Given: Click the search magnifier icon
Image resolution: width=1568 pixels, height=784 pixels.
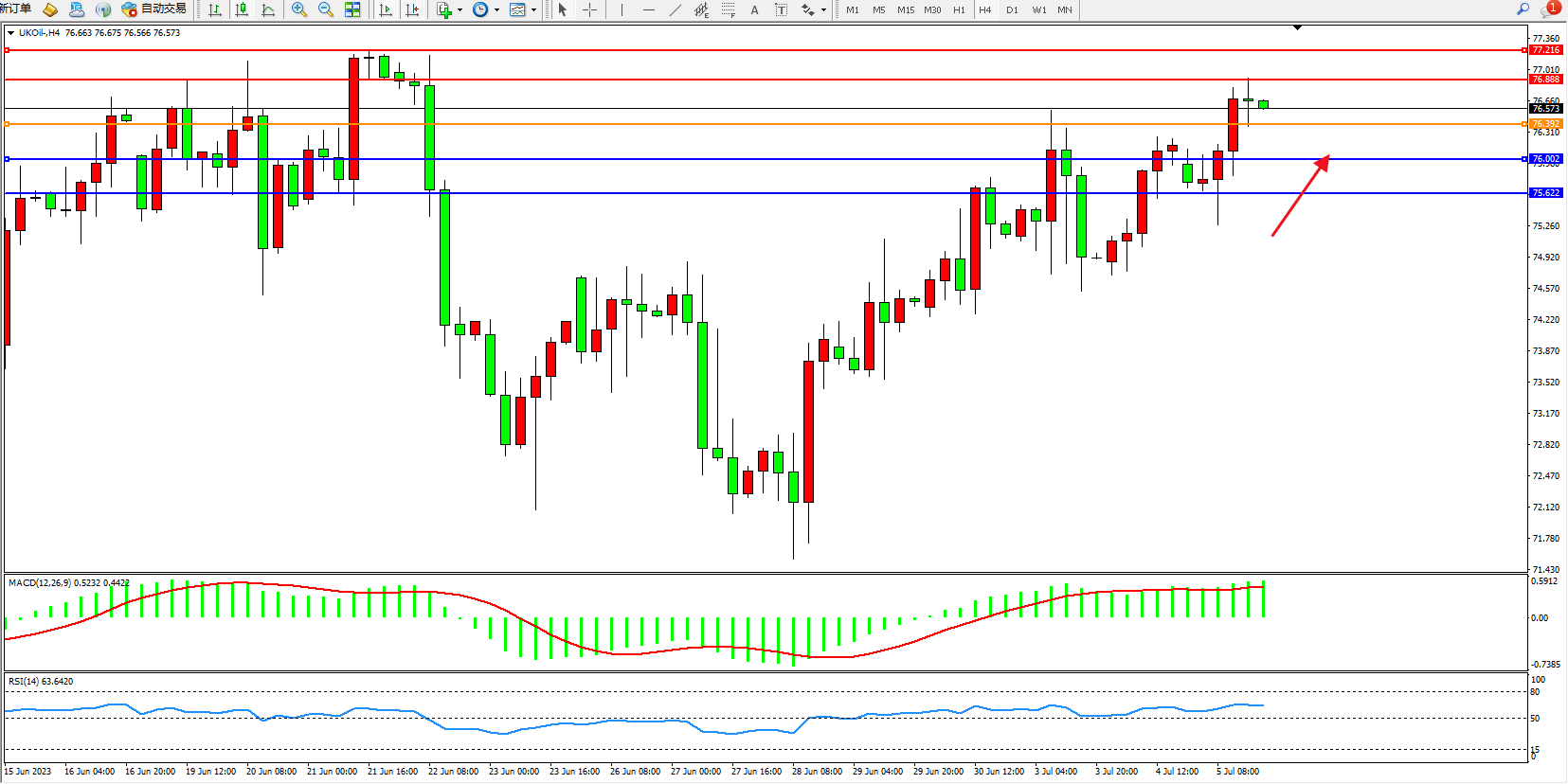Looking at the screenshot, I should coord(1523,9).
